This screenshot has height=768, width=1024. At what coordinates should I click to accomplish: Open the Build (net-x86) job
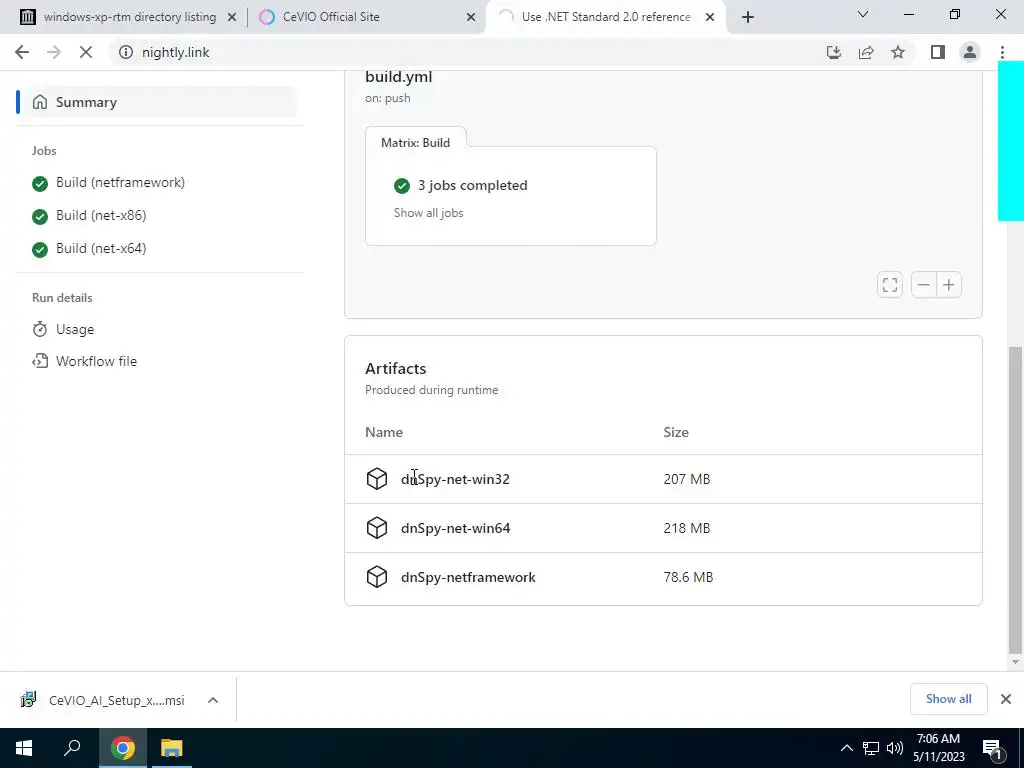(101, 216)
